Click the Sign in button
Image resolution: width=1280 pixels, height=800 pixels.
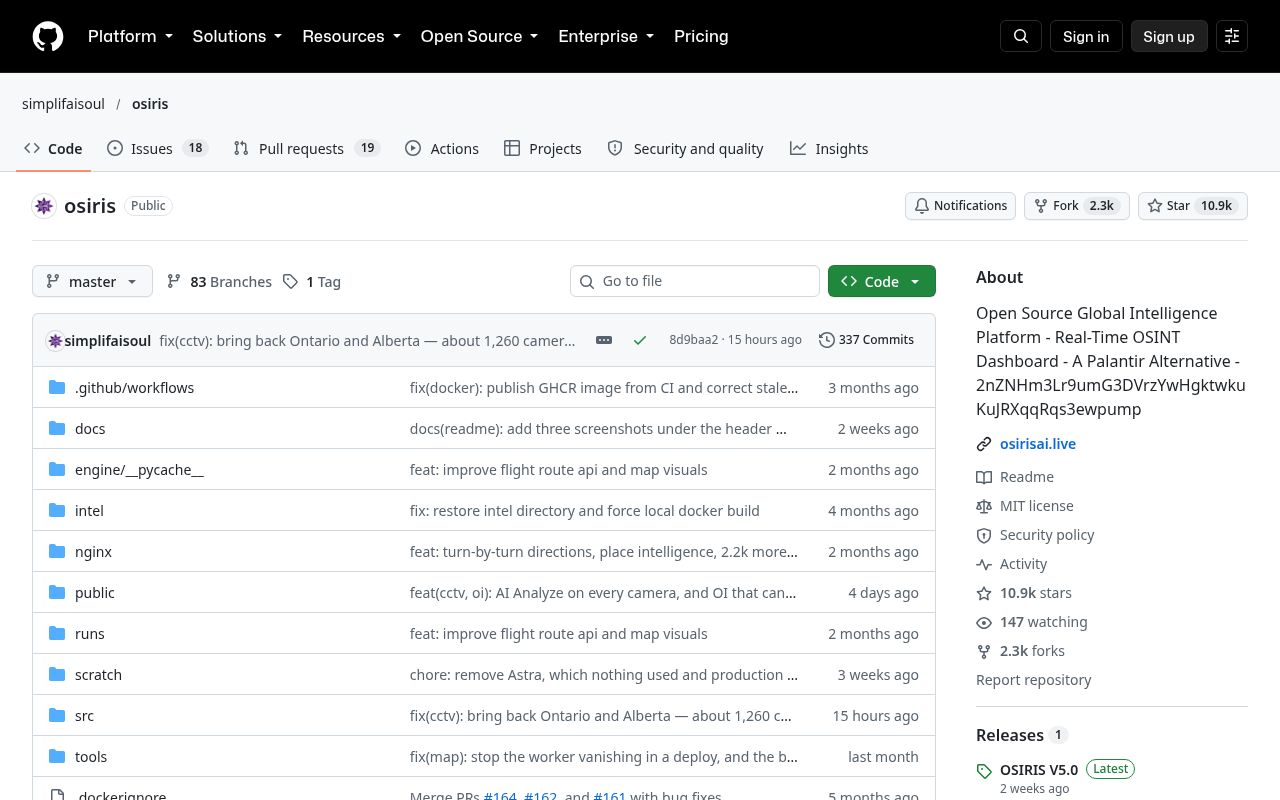[x=1086, y=36]
